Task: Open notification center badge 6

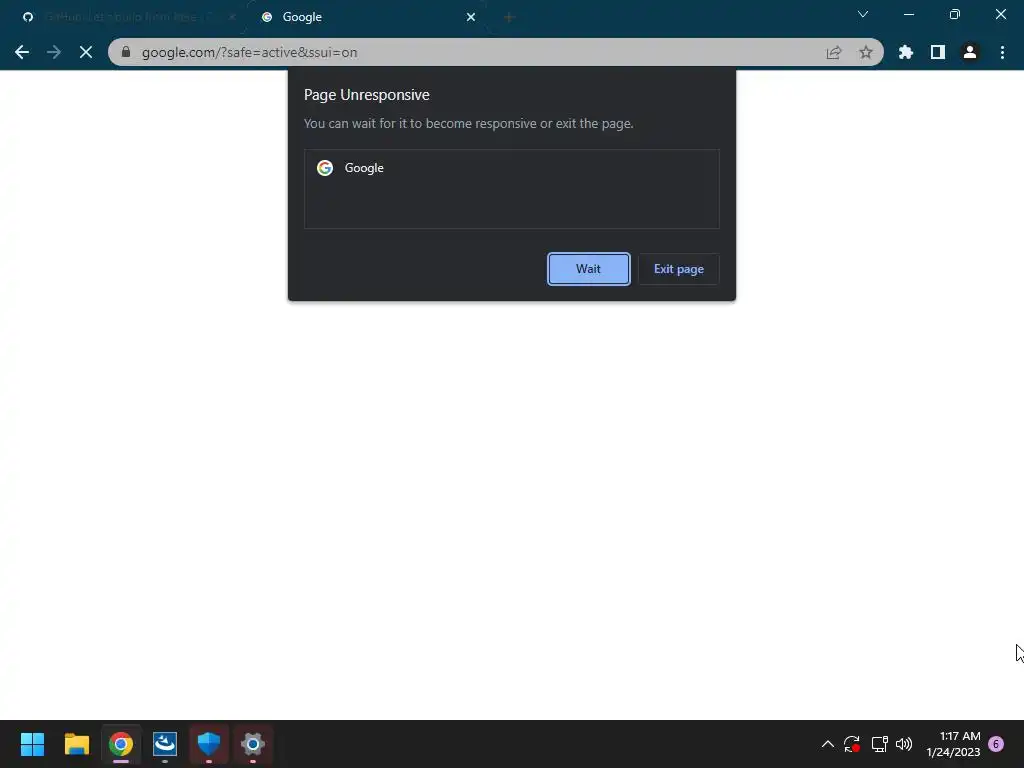Action: [x=996, y=744]
